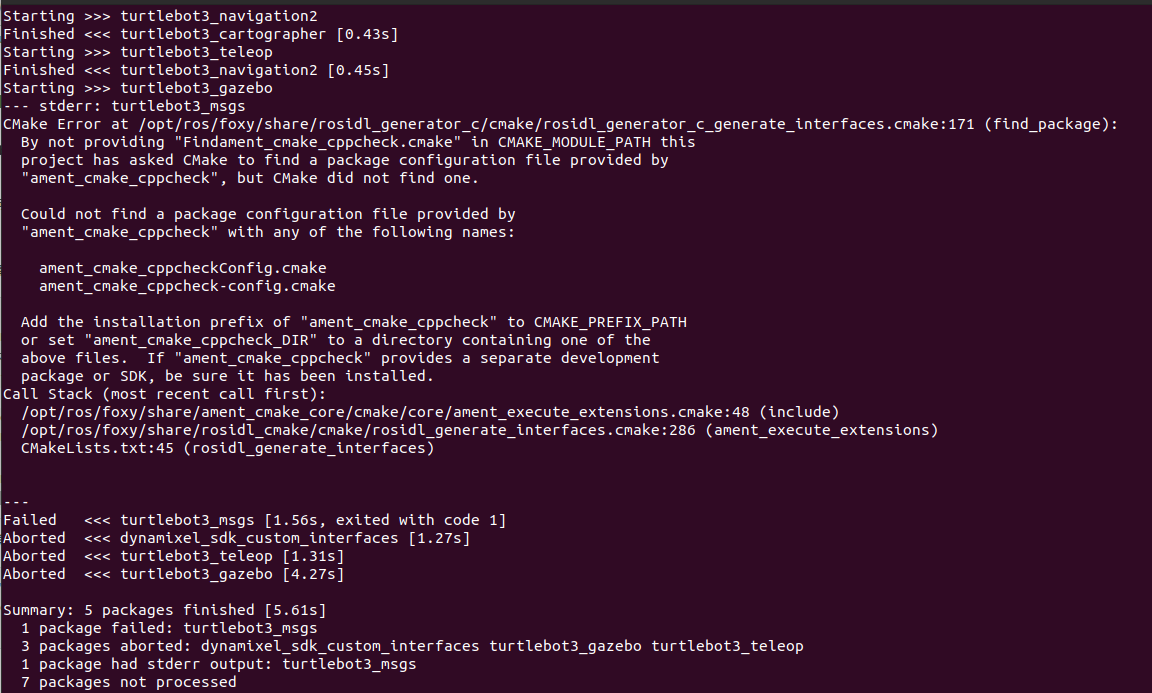1152x693 pixels.
Task: Click the '3 packages aborted' summary line
Action: coord(412,646)
